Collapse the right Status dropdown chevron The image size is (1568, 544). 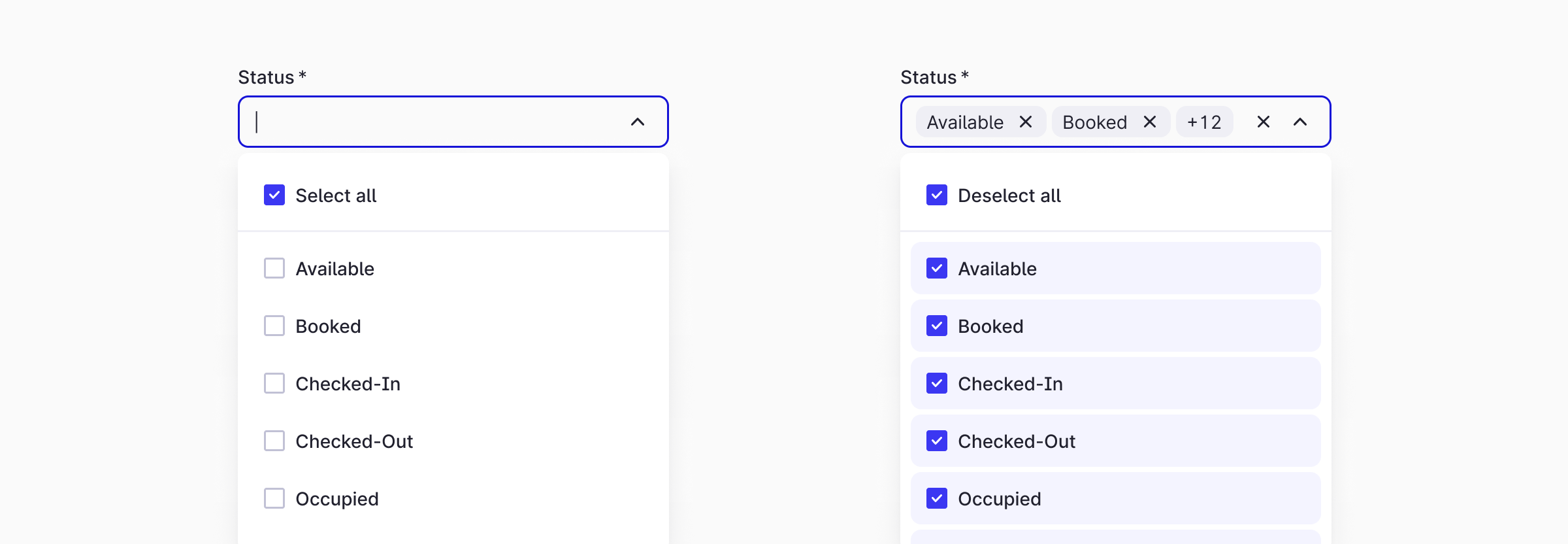[1300, 122]
